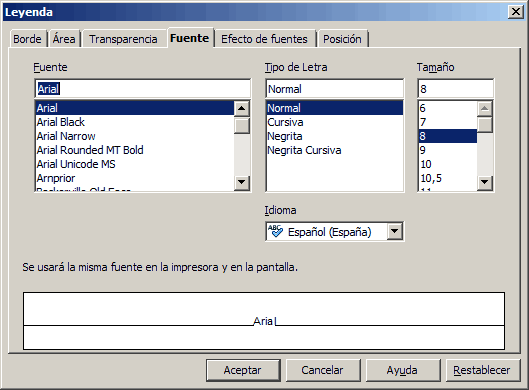Image resolution: width=529 pixels, height=390 pixels.
Task: Close the Leyenda dialog
Action: [x=516, y=12]
